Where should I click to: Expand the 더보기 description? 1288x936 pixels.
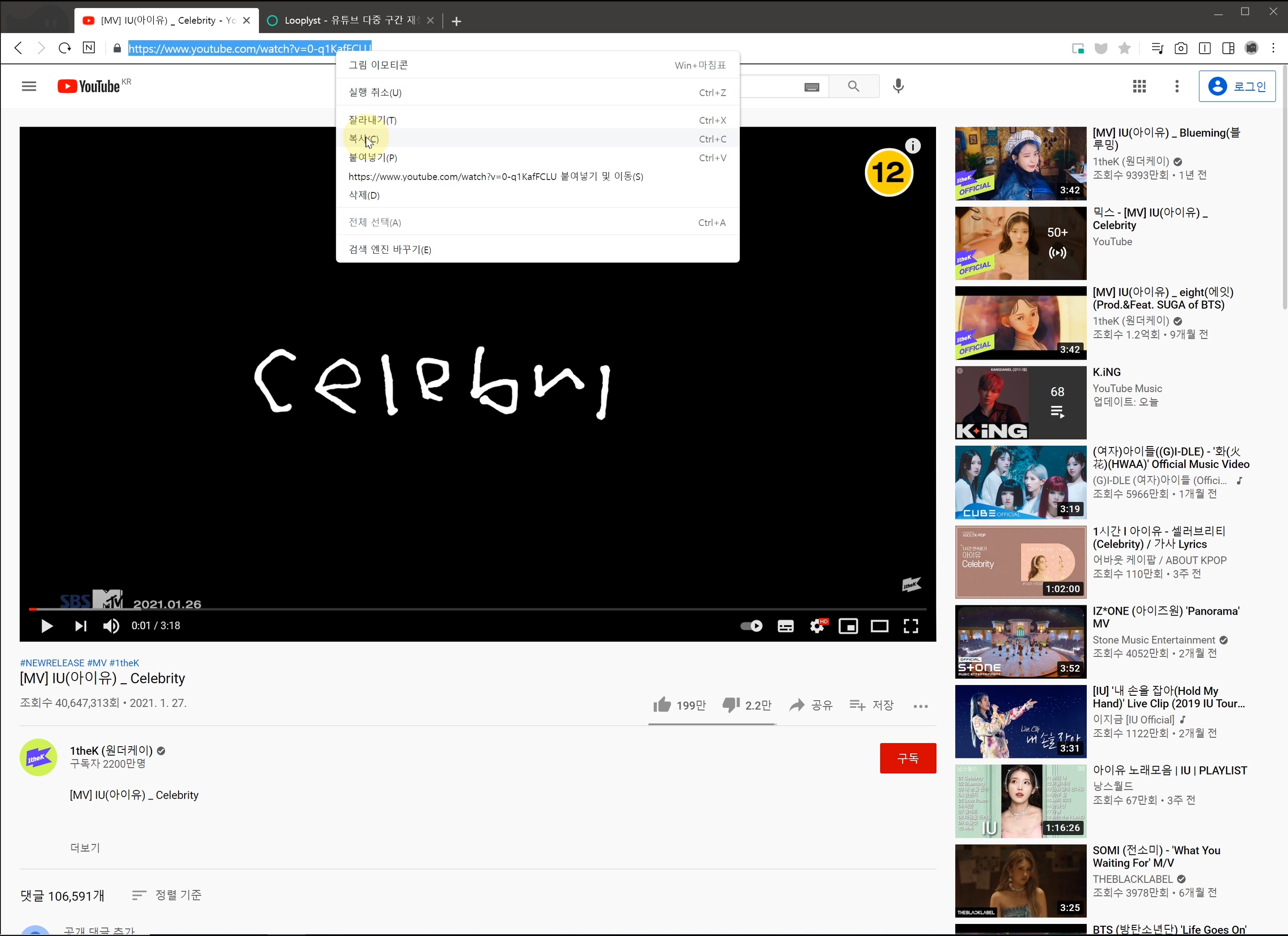(x=85, y=847)
